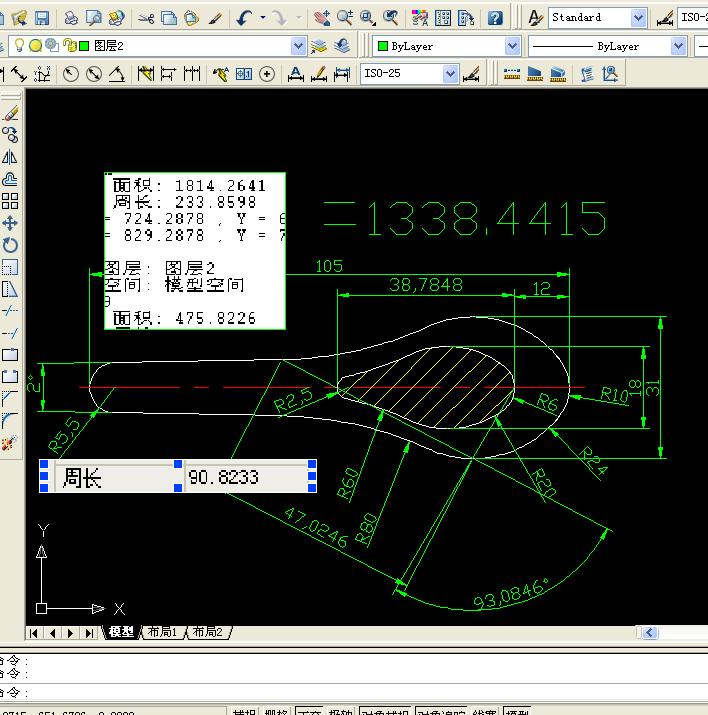Image resolution: width=708 pixels, height=715 pixels.
Task: Select the Distance inquiry tool
Action: coord(512,74)
